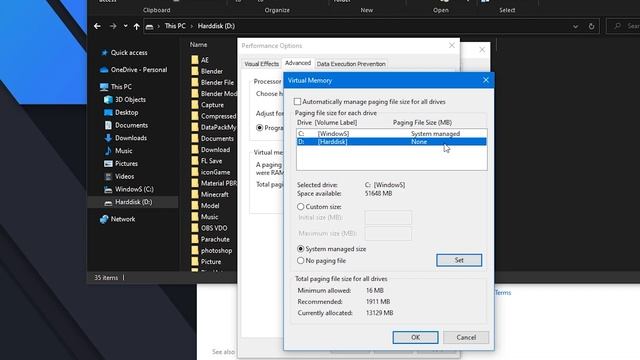Viewport: 640px width, 360px height.
Task: Close the Virtual Memory dialog
Action: pos(486,80)
